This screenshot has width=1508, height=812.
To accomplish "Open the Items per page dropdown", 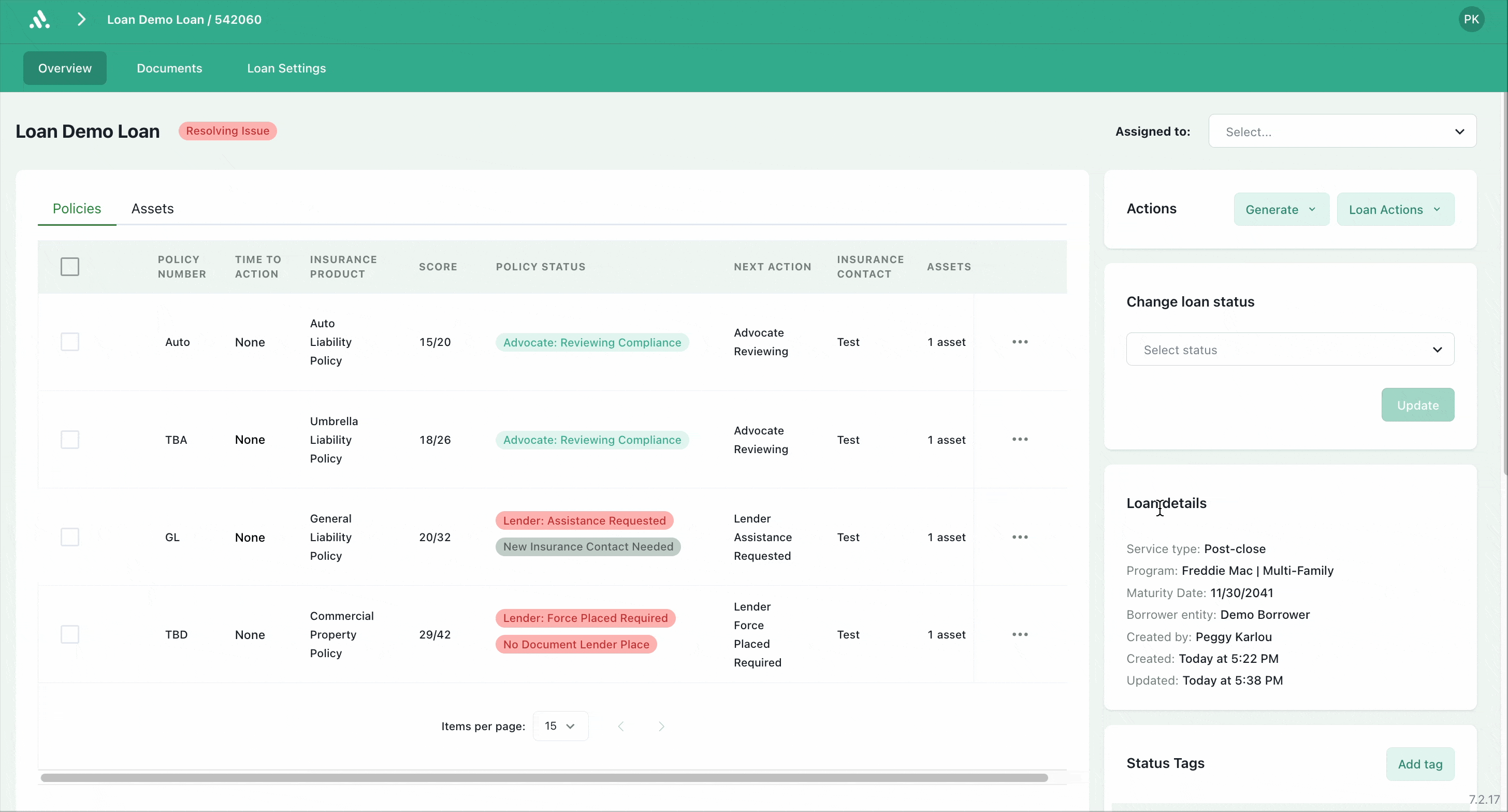I will pyautogui.click(x=560, y=726).
